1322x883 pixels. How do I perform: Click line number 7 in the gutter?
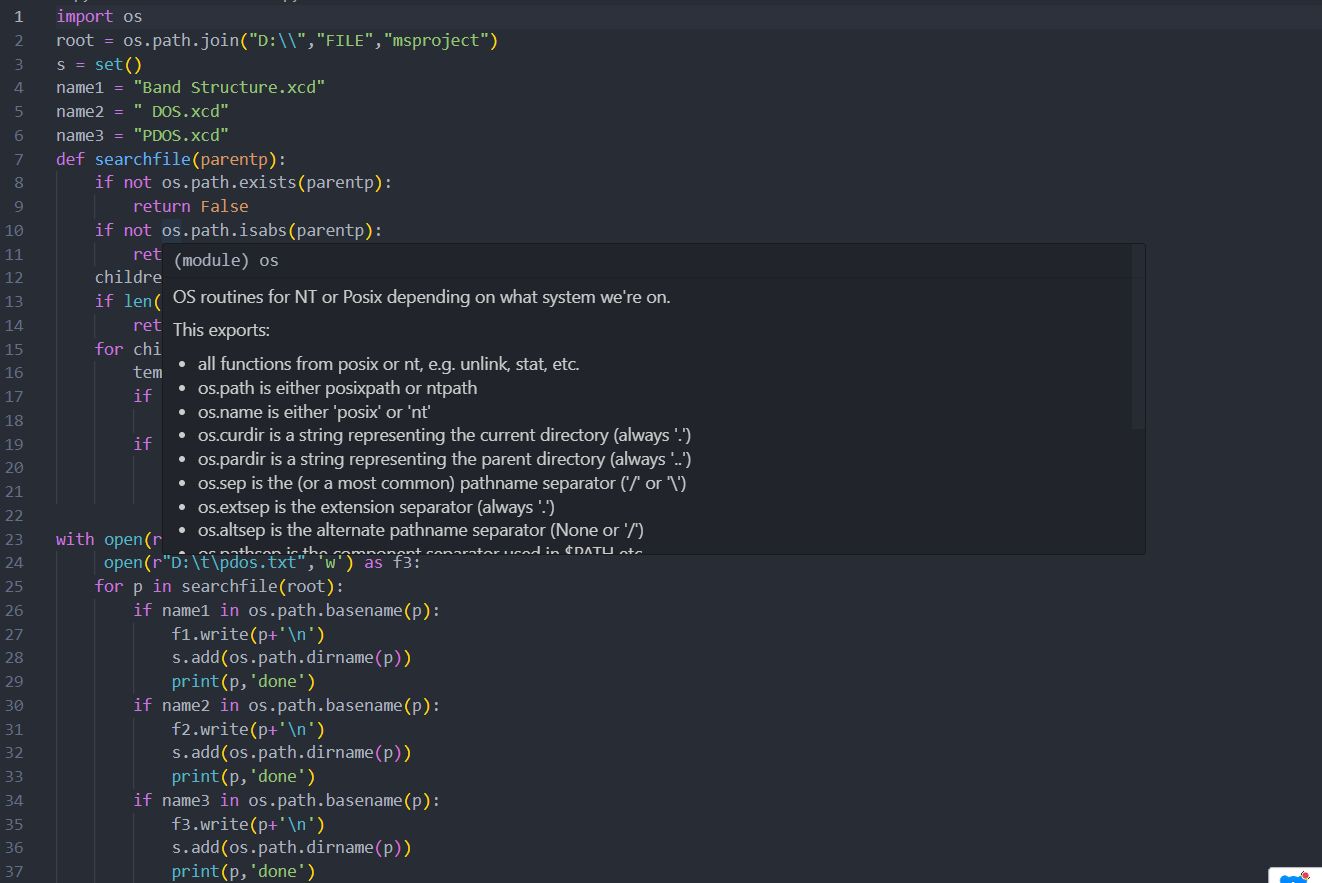pyautogui.click(x=19, y=159)
